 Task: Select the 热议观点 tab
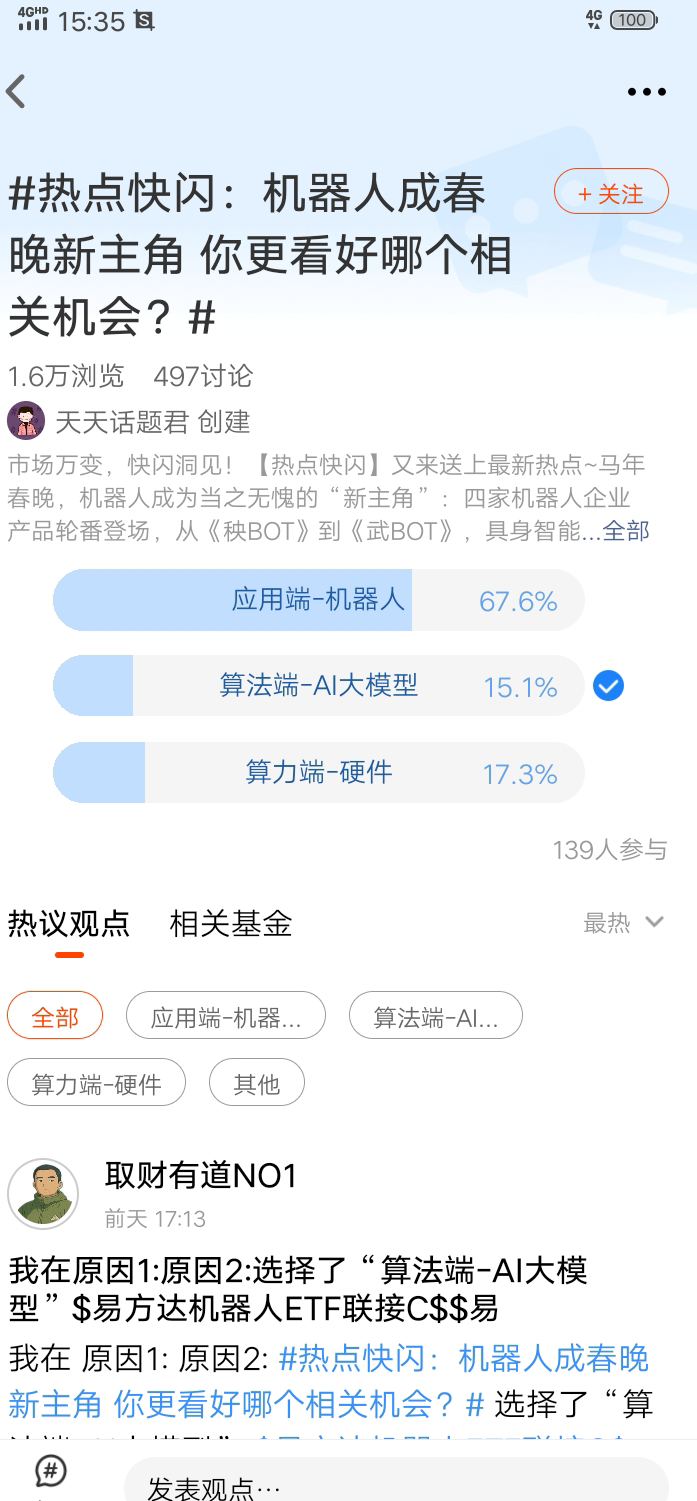pos(69,923)
